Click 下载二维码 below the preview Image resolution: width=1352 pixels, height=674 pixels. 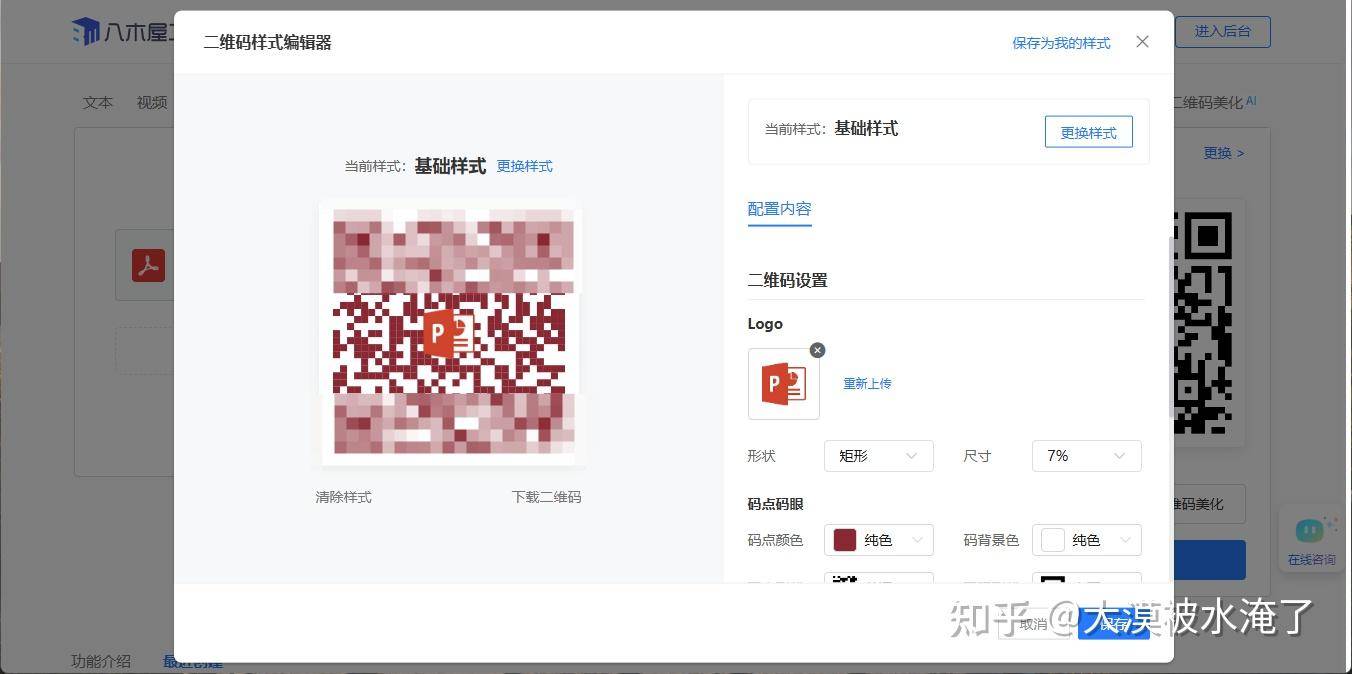click(x=546, y=497)
